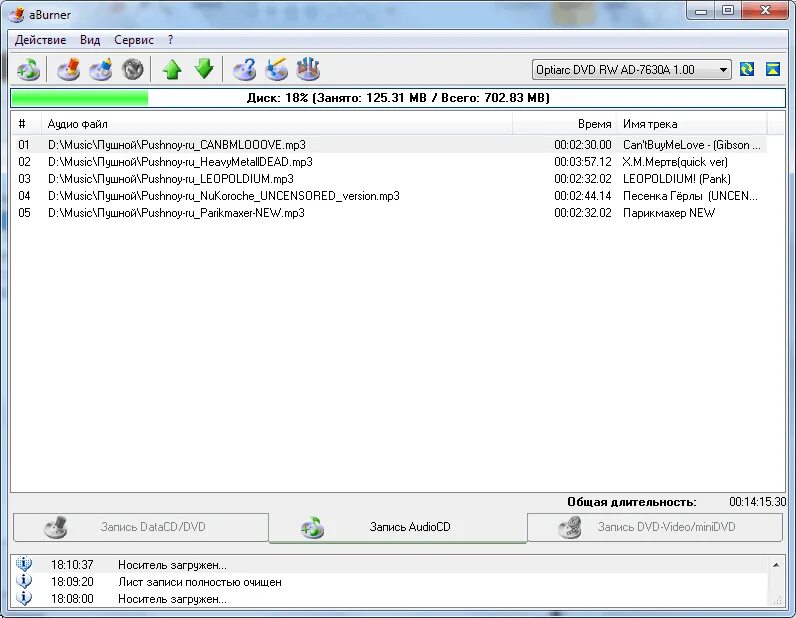
Task: Click the info icon next to 18:08:00
Action: 24,598
